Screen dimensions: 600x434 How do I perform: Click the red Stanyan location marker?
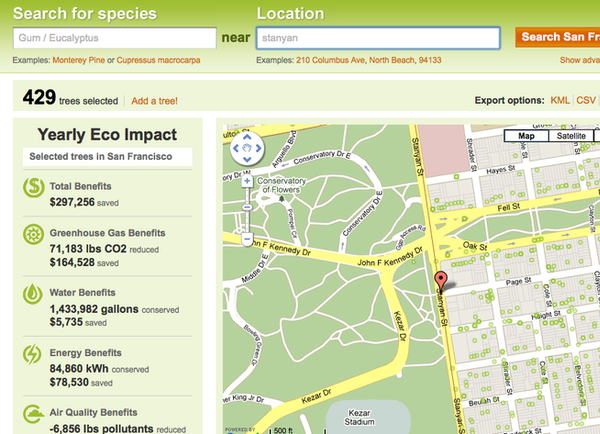pos(441,281)
